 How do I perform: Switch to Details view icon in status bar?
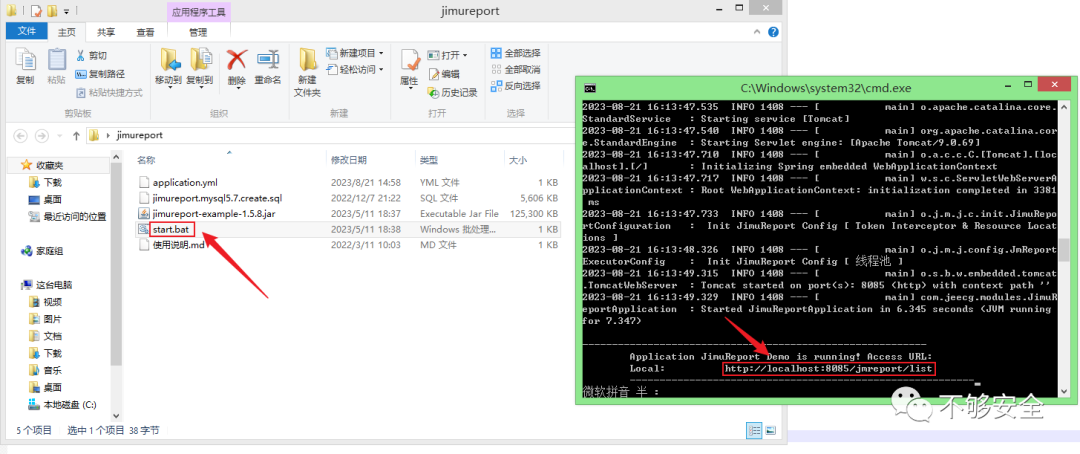tap(755, 431)
